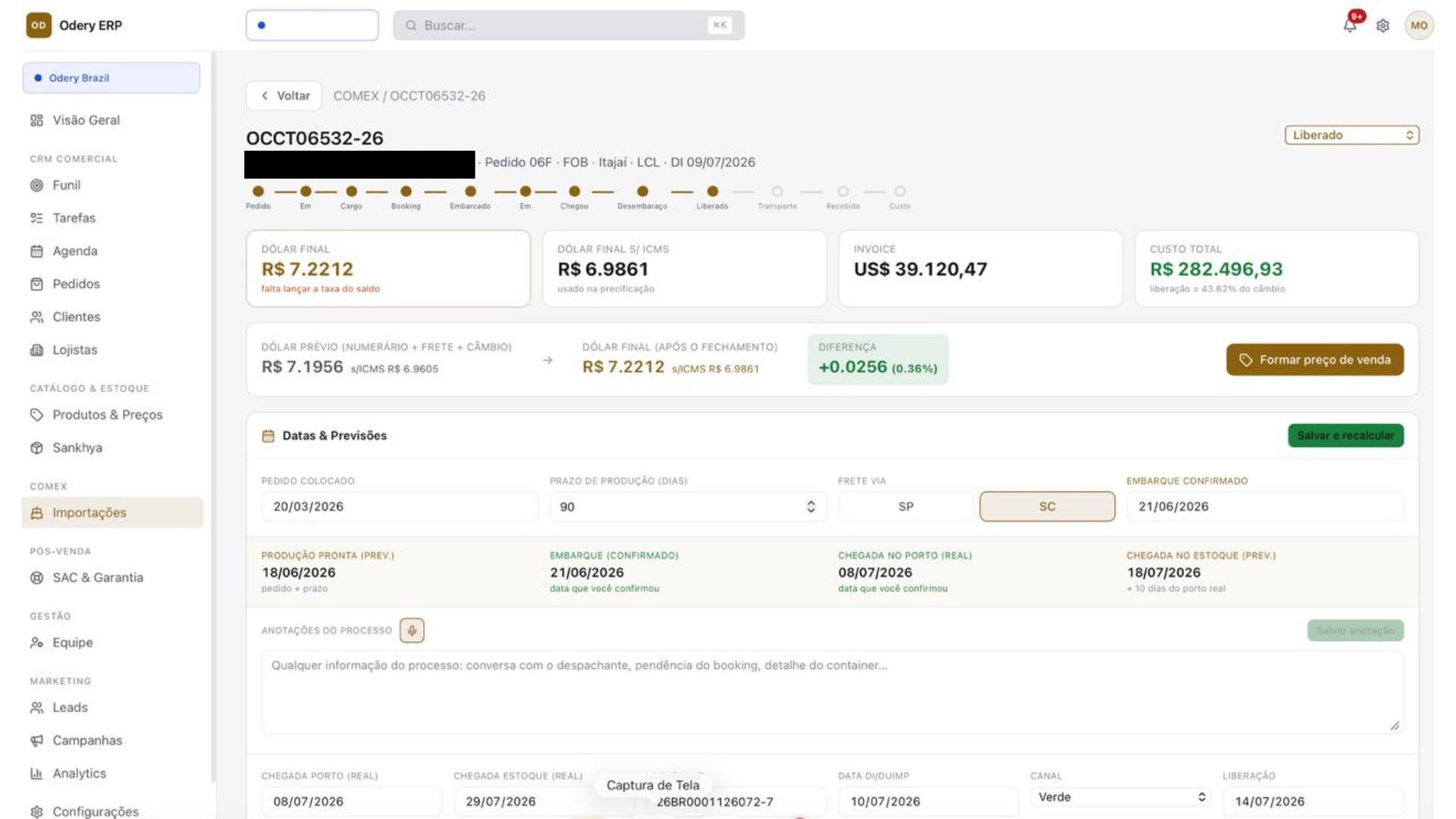The width and height of the screenshot is (1456, 819).
Task: Open the Liberado status dropdown
Action: click(x=1351, y=135)
